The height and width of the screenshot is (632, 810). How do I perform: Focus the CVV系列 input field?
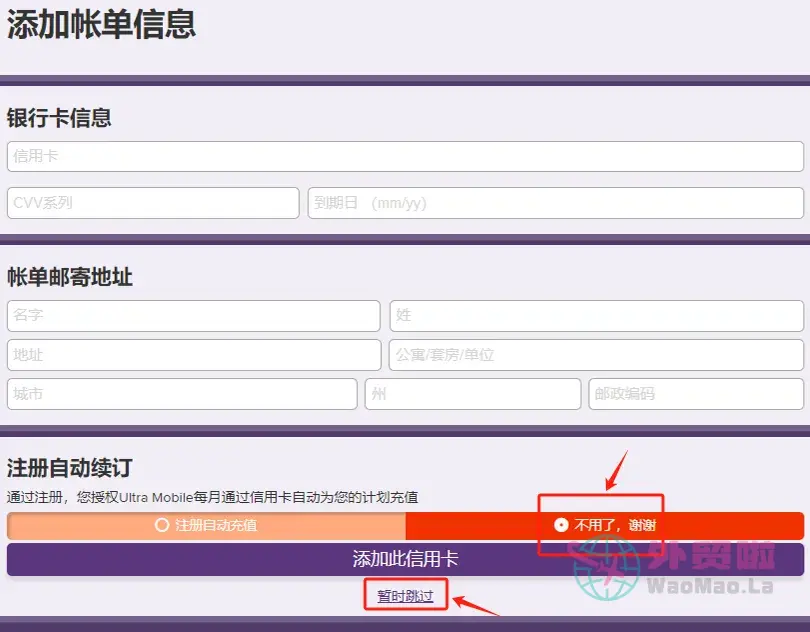point(153,203)
